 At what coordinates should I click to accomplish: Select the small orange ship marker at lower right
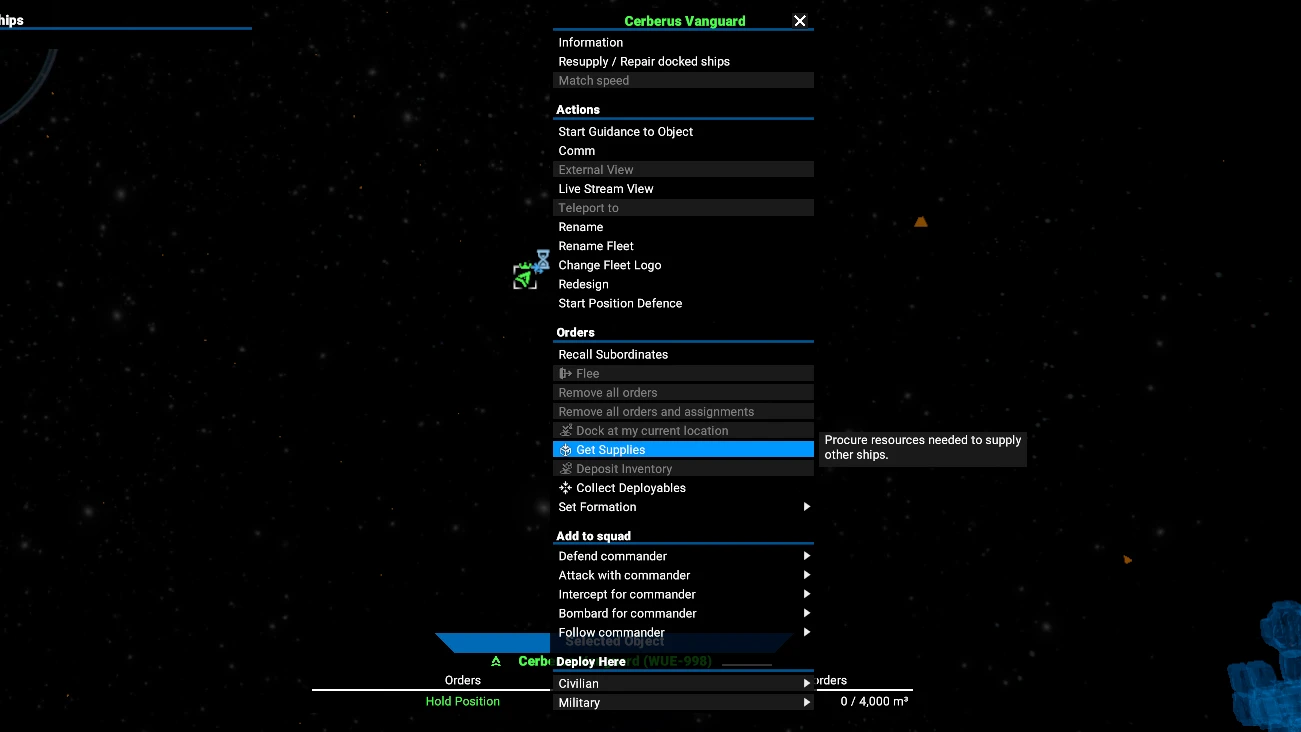[x=1127, y=560]
